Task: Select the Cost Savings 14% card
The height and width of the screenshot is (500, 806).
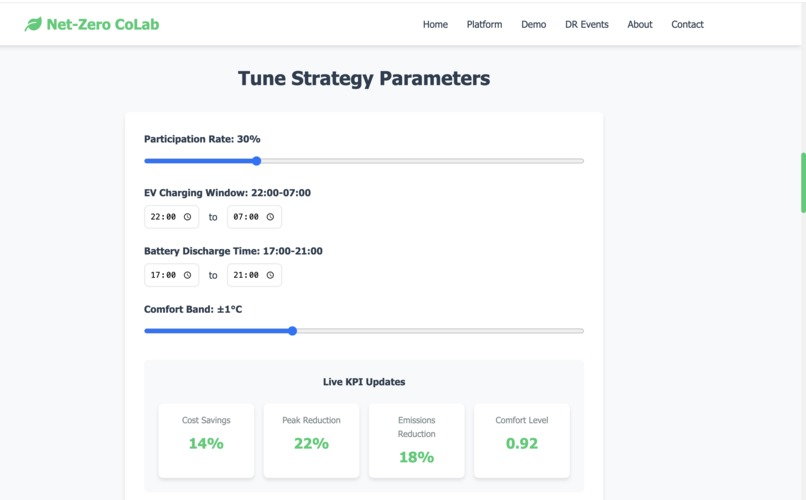Action: pyautogui.click(x=206, y=440)
